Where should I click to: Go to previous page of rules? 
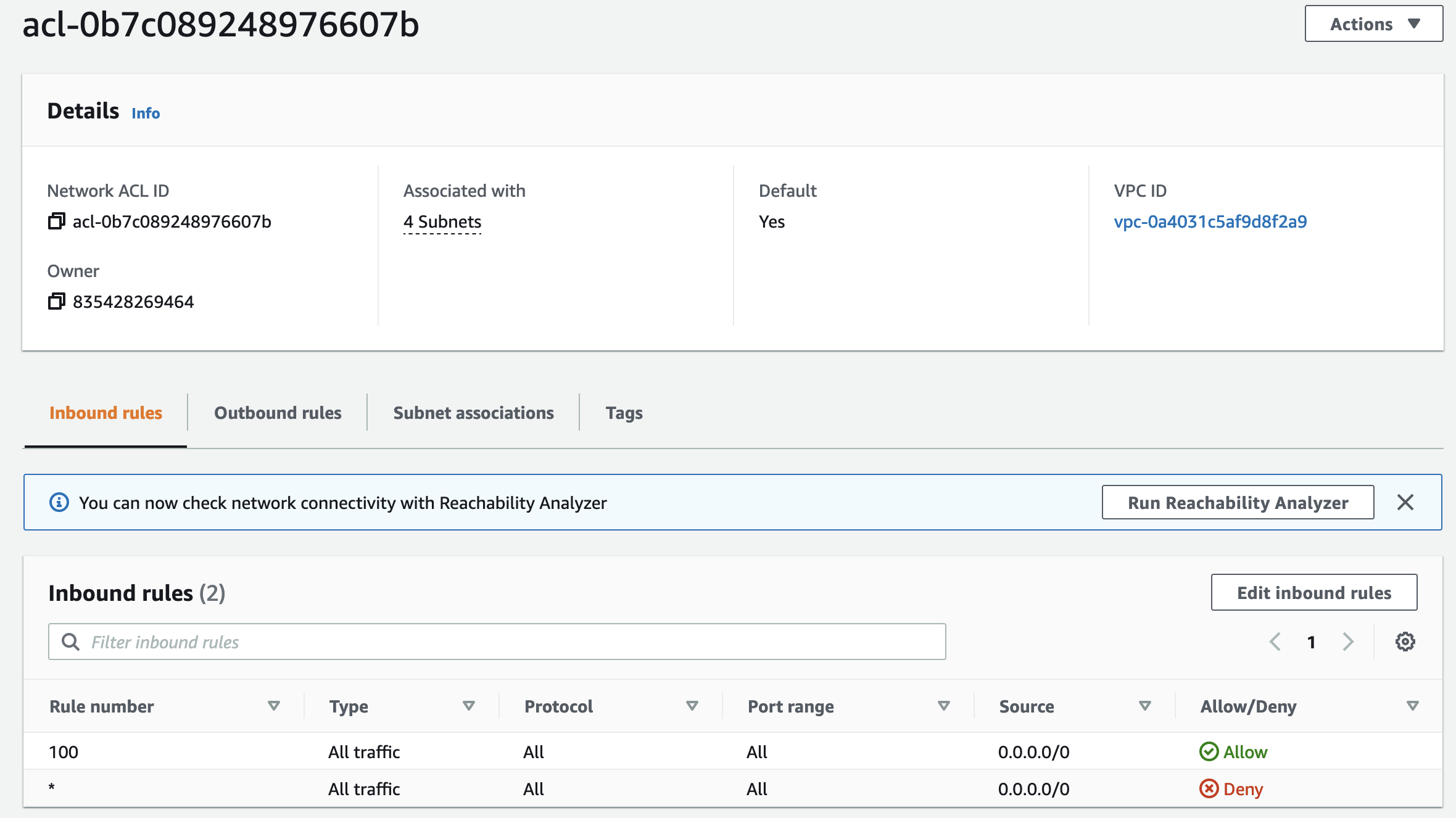(1275, 642)
